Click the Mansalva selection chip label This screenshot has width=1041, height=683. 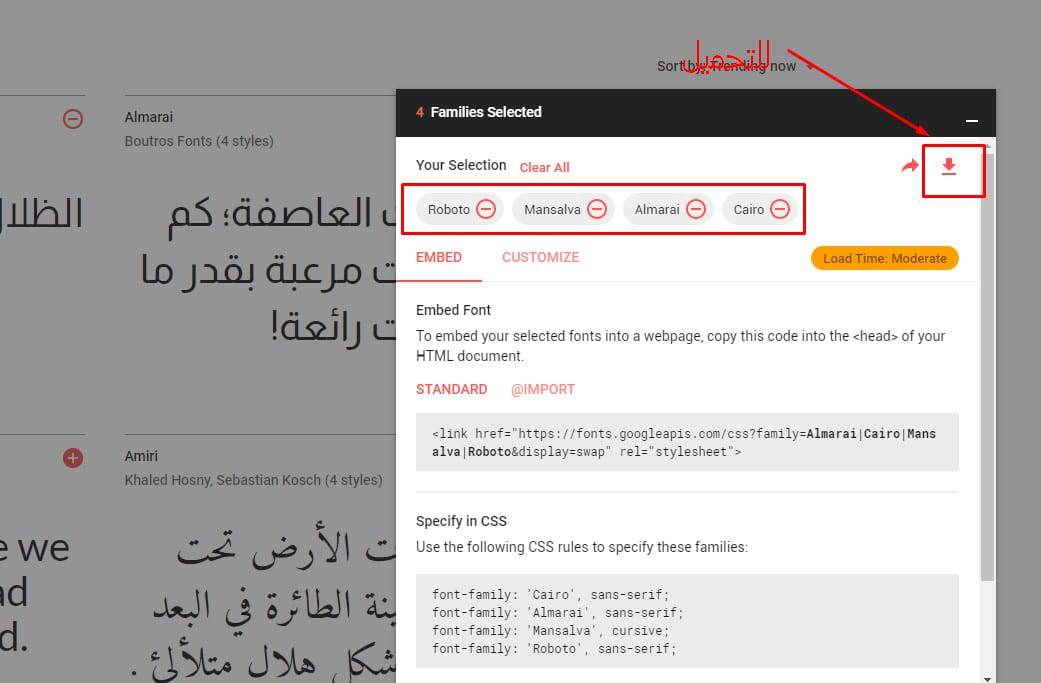click(x=552, y=210)
